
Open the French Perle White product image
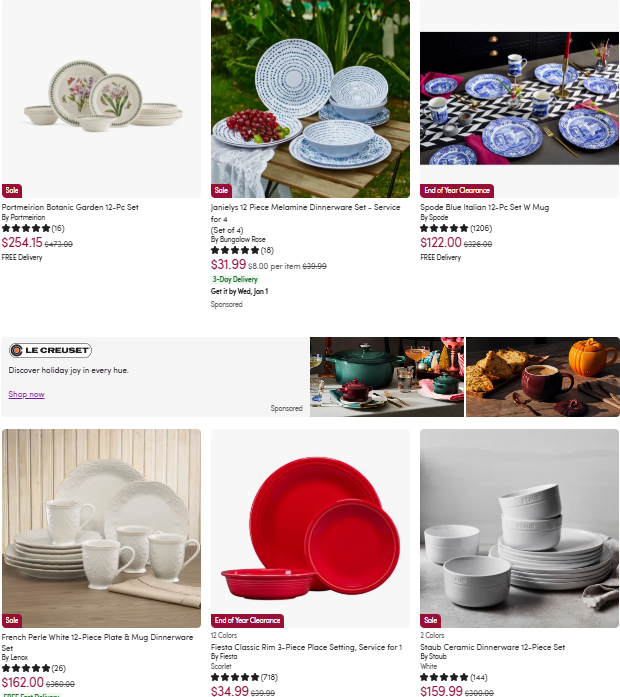pos(101,528)
